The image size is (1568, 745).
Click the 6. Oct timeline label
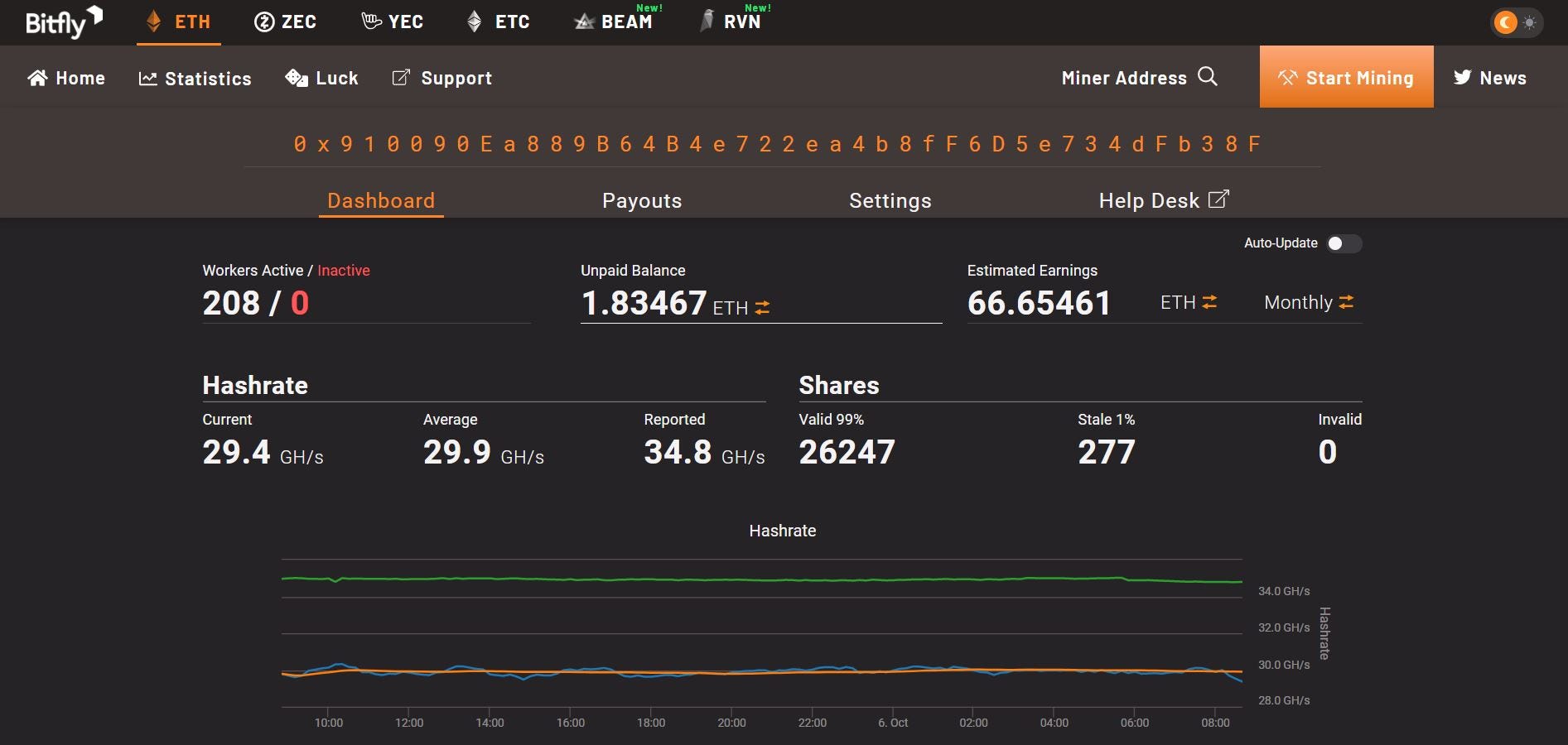pos(893,723)
